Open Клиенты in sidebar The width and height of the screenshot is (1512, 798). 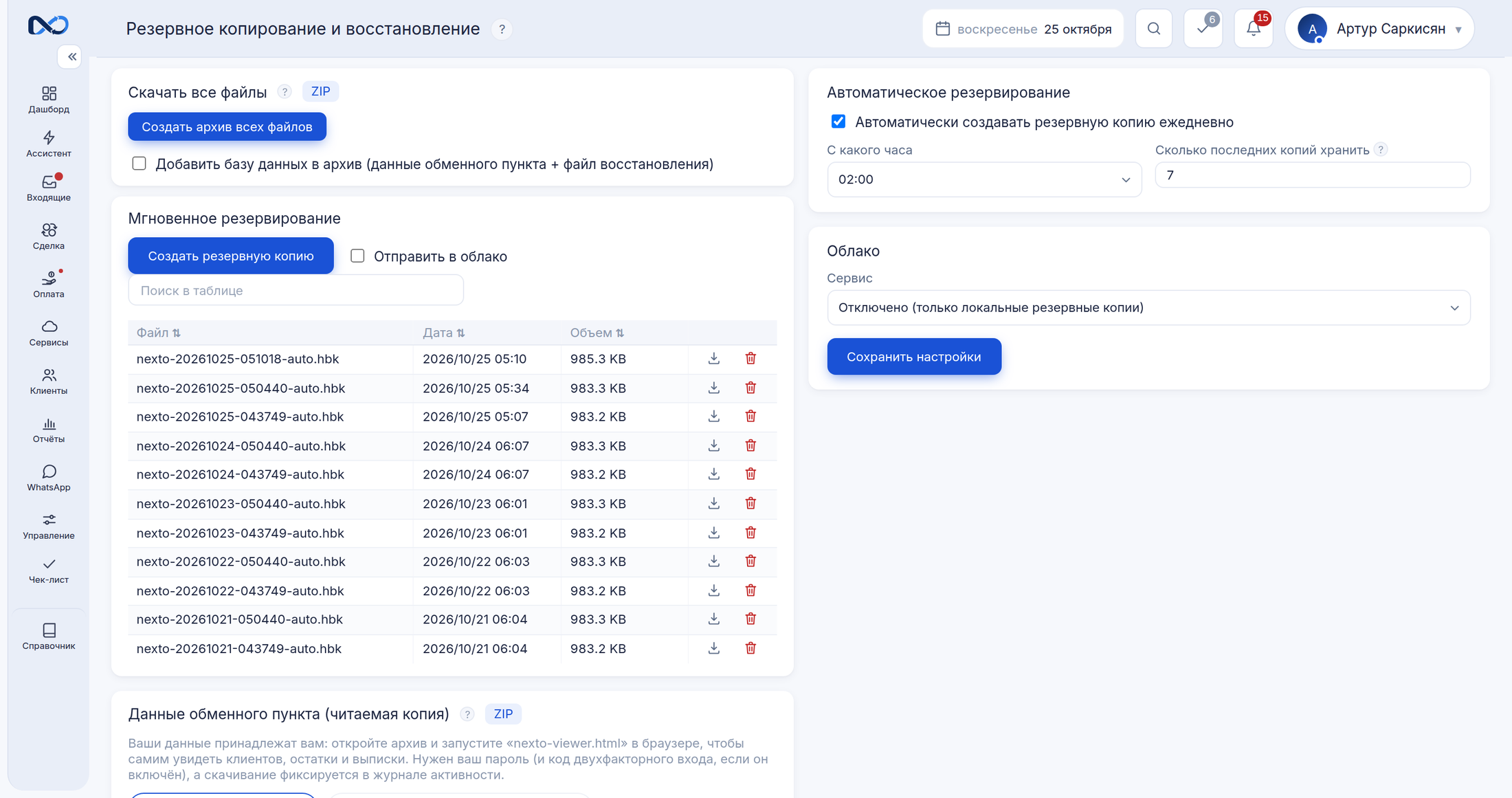click(49, 381)
